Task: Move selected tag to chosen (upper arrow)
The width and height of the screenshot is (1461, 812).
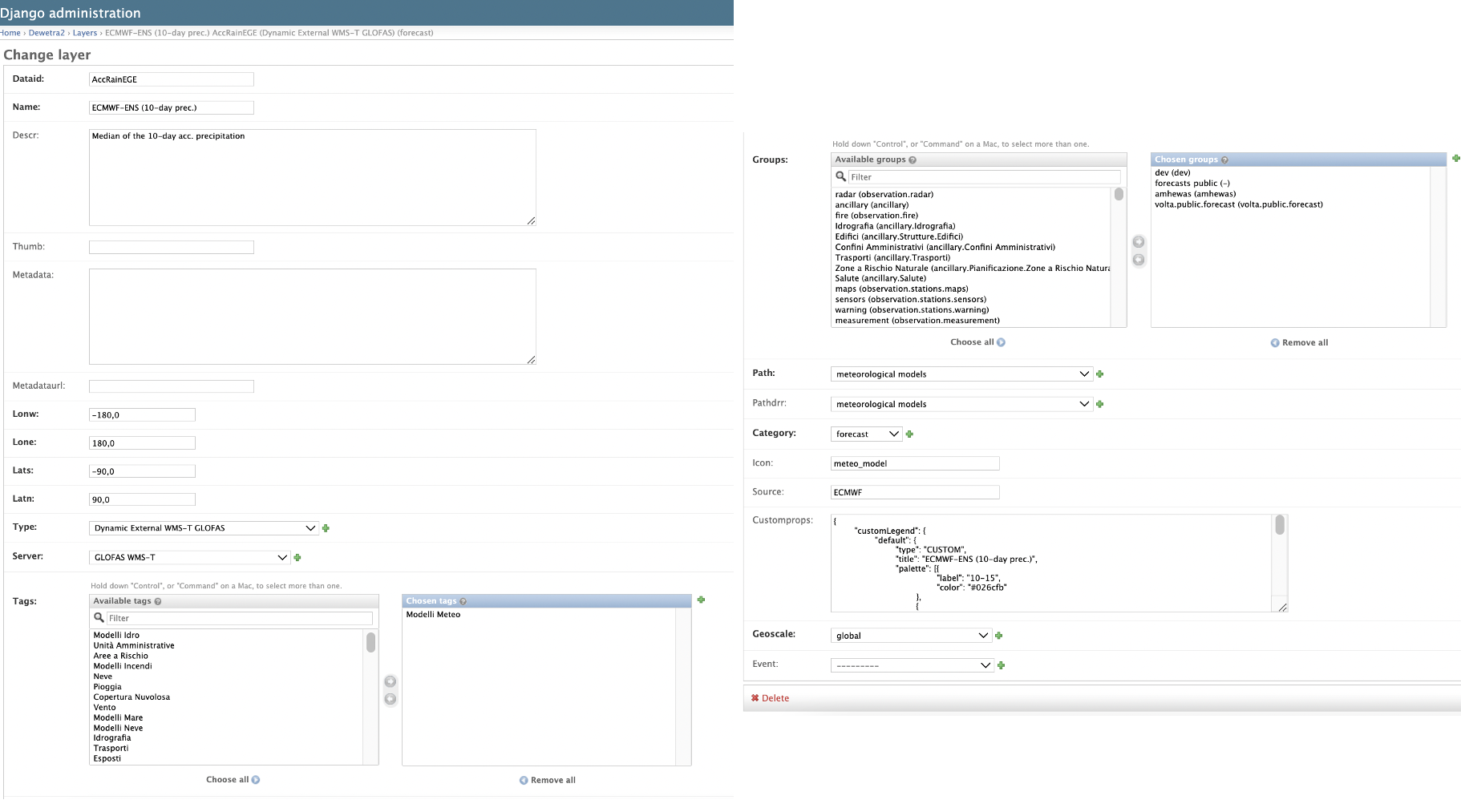Action: click(391, 681)
